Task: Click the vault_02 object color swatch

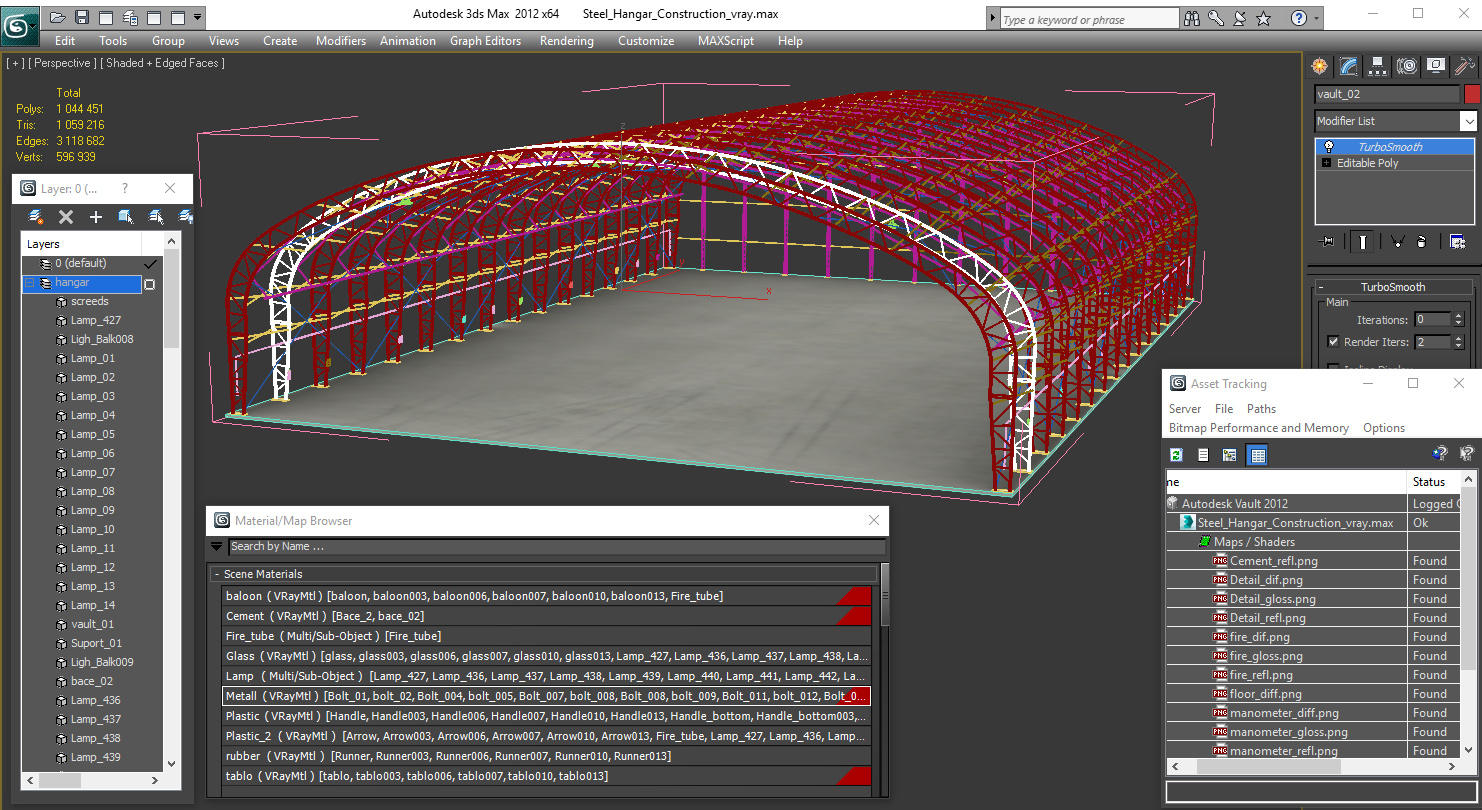Action: click(1471, 94)
